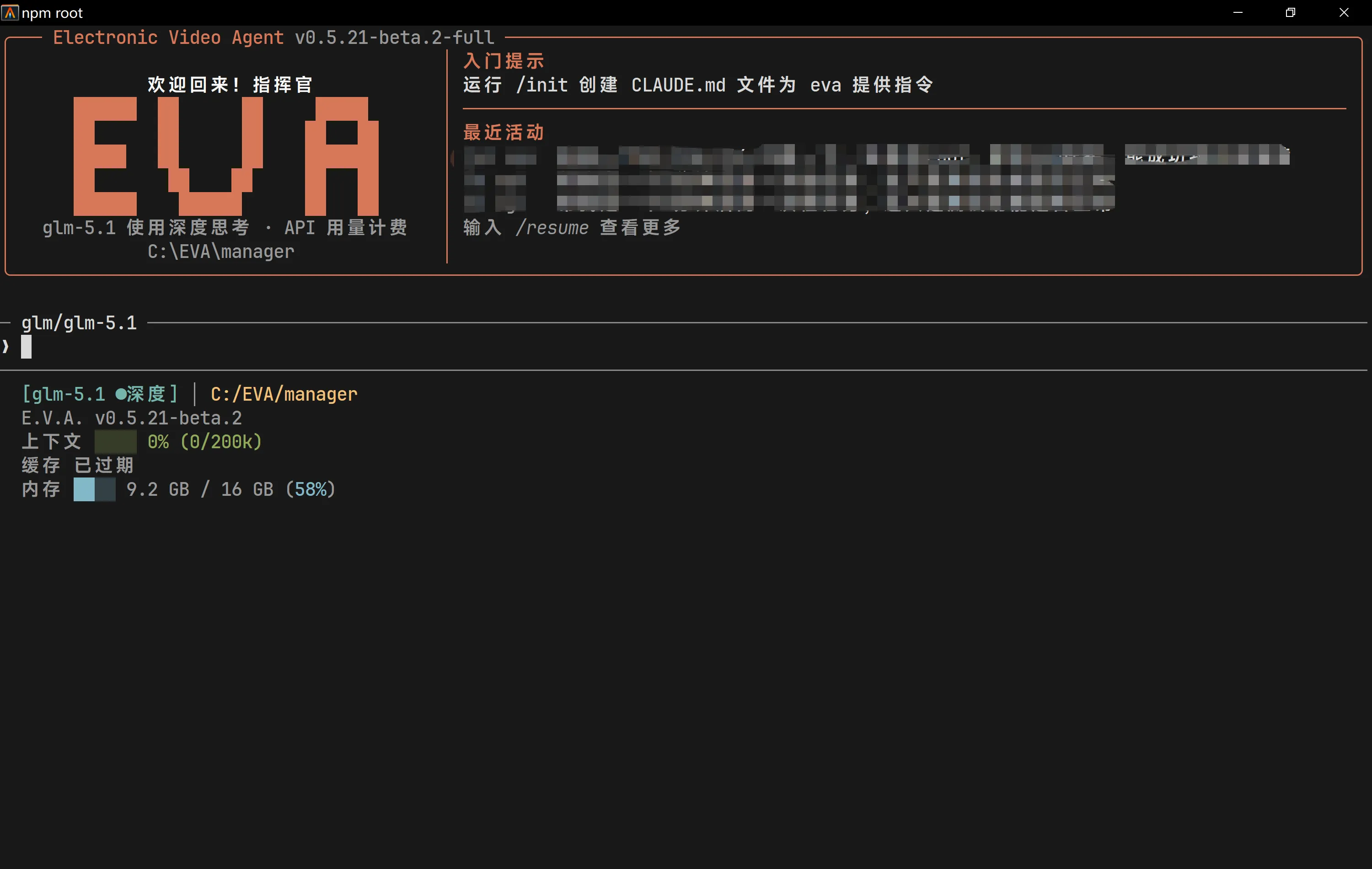Click '查看更多' after /resume
This screenshot has width=1372, height=869.
coord(641,227)
